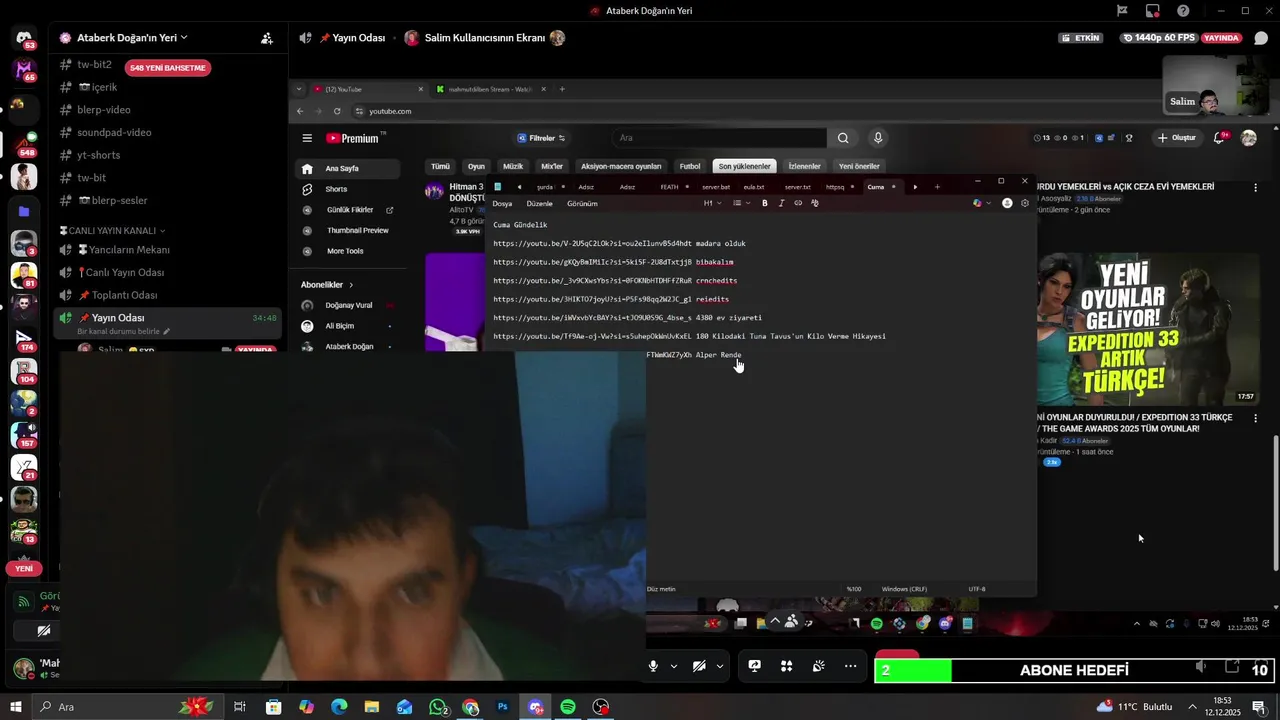The width and height of the screenshot is (1280, 720).
Task: Click the invite members icon in server header
Action: click(267, 38)
